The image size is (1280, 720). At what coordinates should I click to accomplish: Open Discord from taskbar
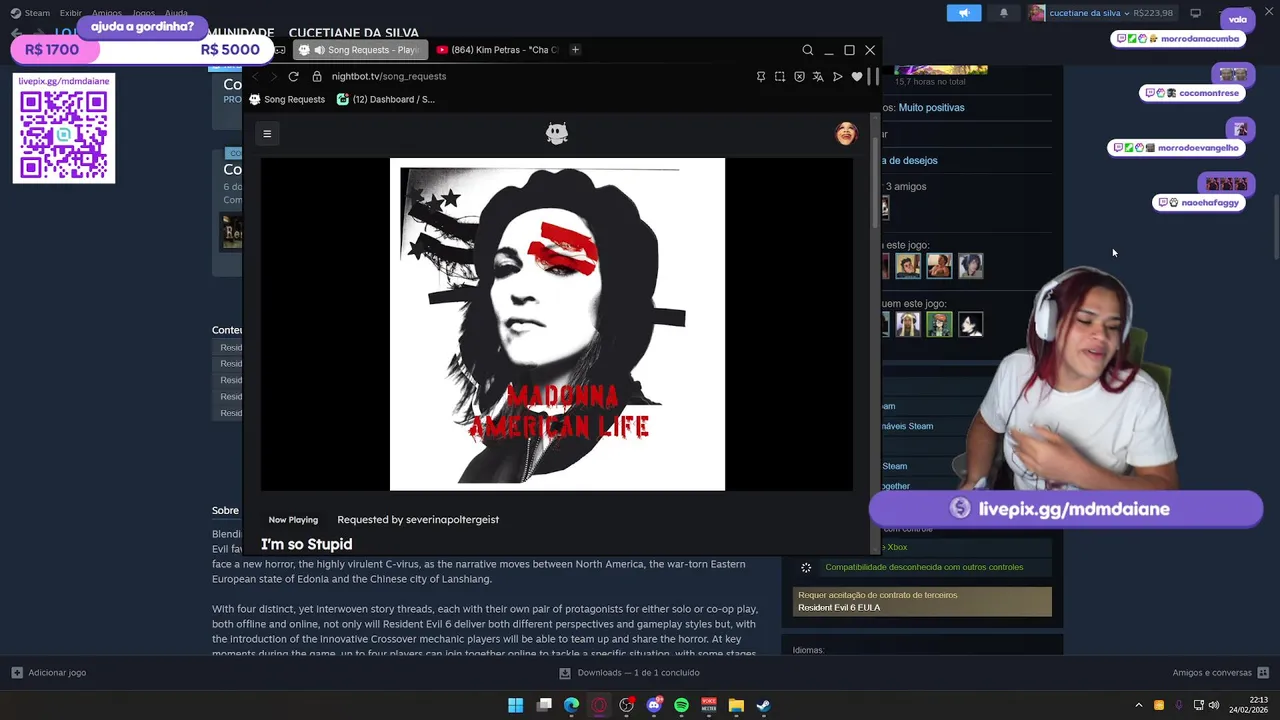pyautogui.click(x=654, y=705)
